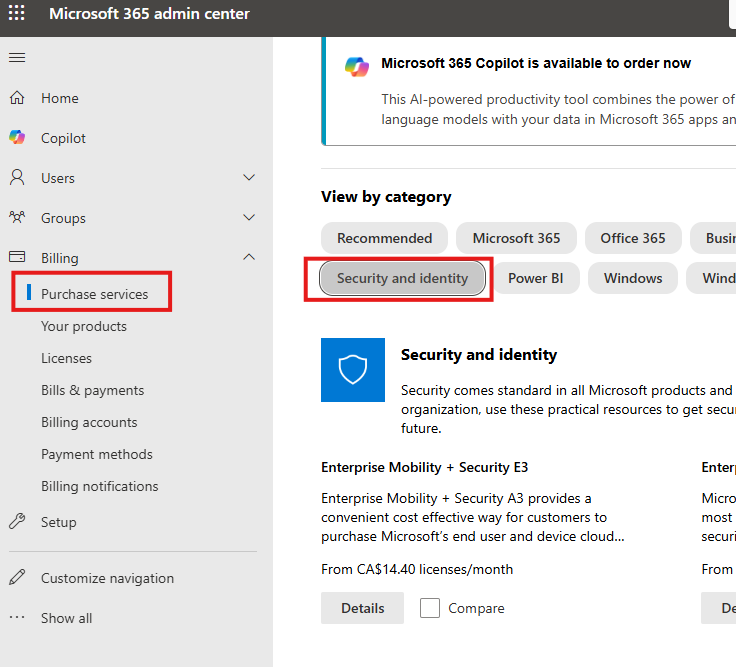Viewport: 736px width, 667px height.
Task: Open Billing notifications
Action: [100, 486]
